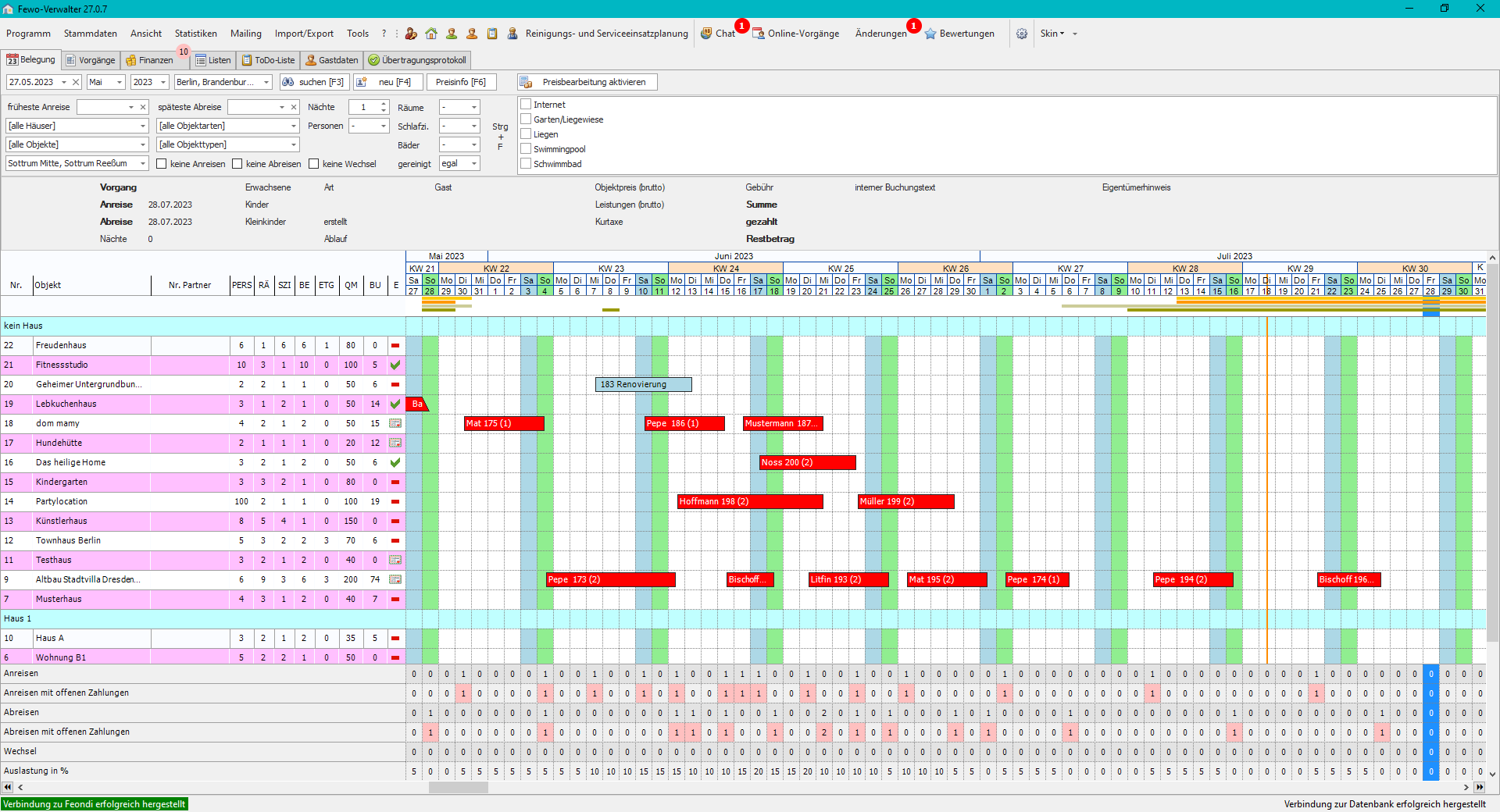Click Preisinfo [F6] button

pyautogui.click(x=460, y=82)
